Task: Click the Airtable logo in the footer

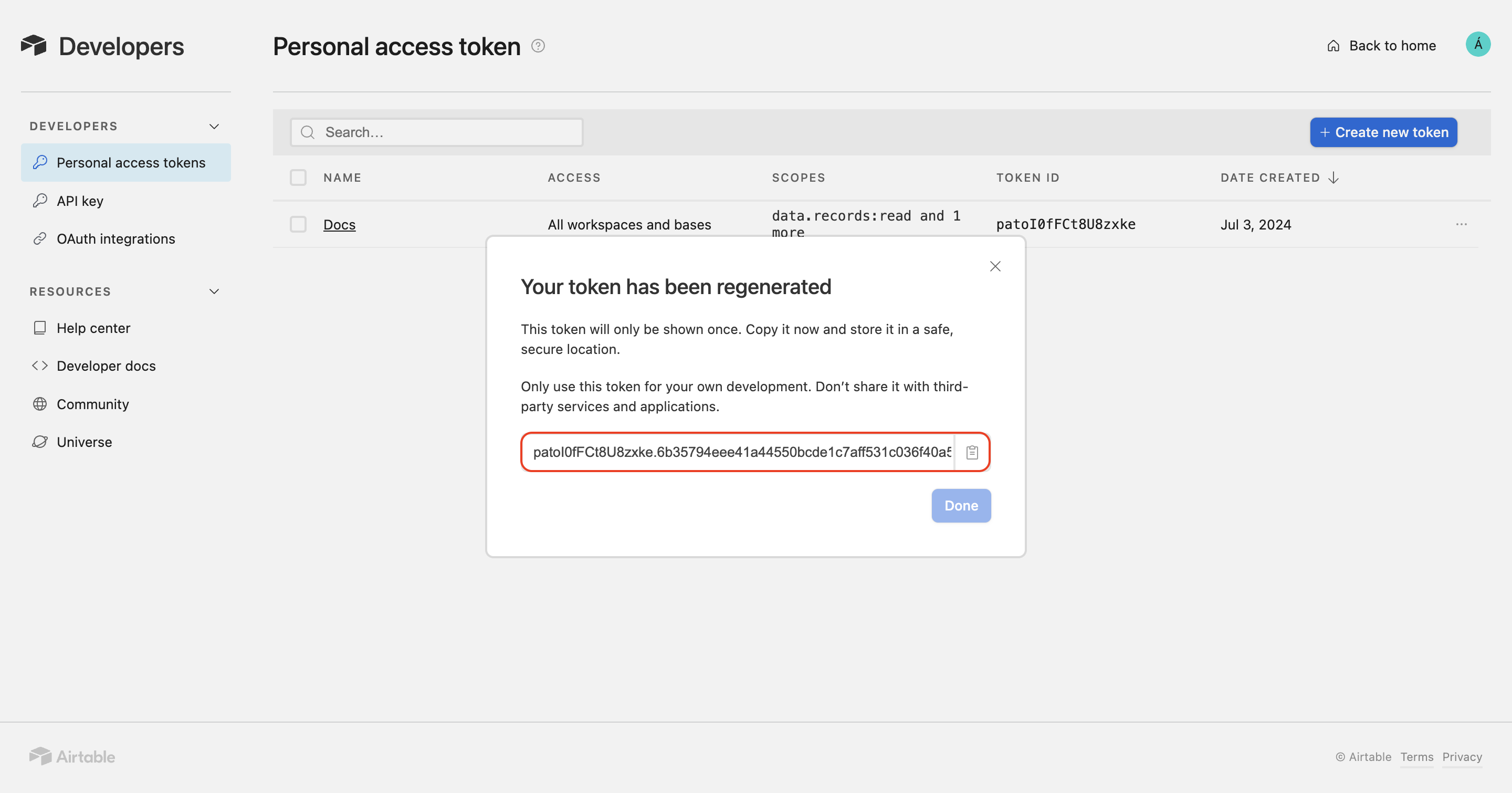Action: pos(72,756)
